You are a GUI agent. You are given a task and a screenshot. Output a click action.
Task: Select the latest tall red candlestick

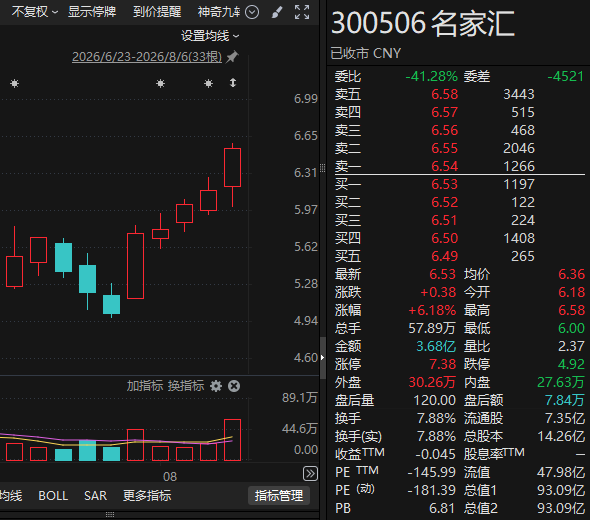(233, 167)
